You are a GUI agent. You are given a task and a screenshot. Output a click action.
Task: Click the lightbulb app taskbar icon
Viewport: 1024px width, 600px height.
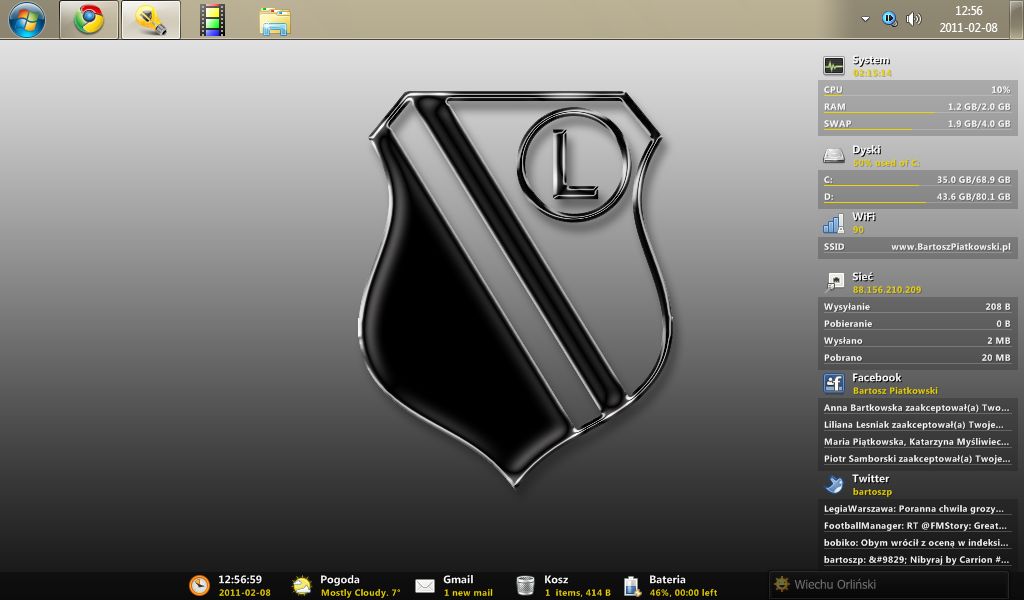tap(151, 20)
